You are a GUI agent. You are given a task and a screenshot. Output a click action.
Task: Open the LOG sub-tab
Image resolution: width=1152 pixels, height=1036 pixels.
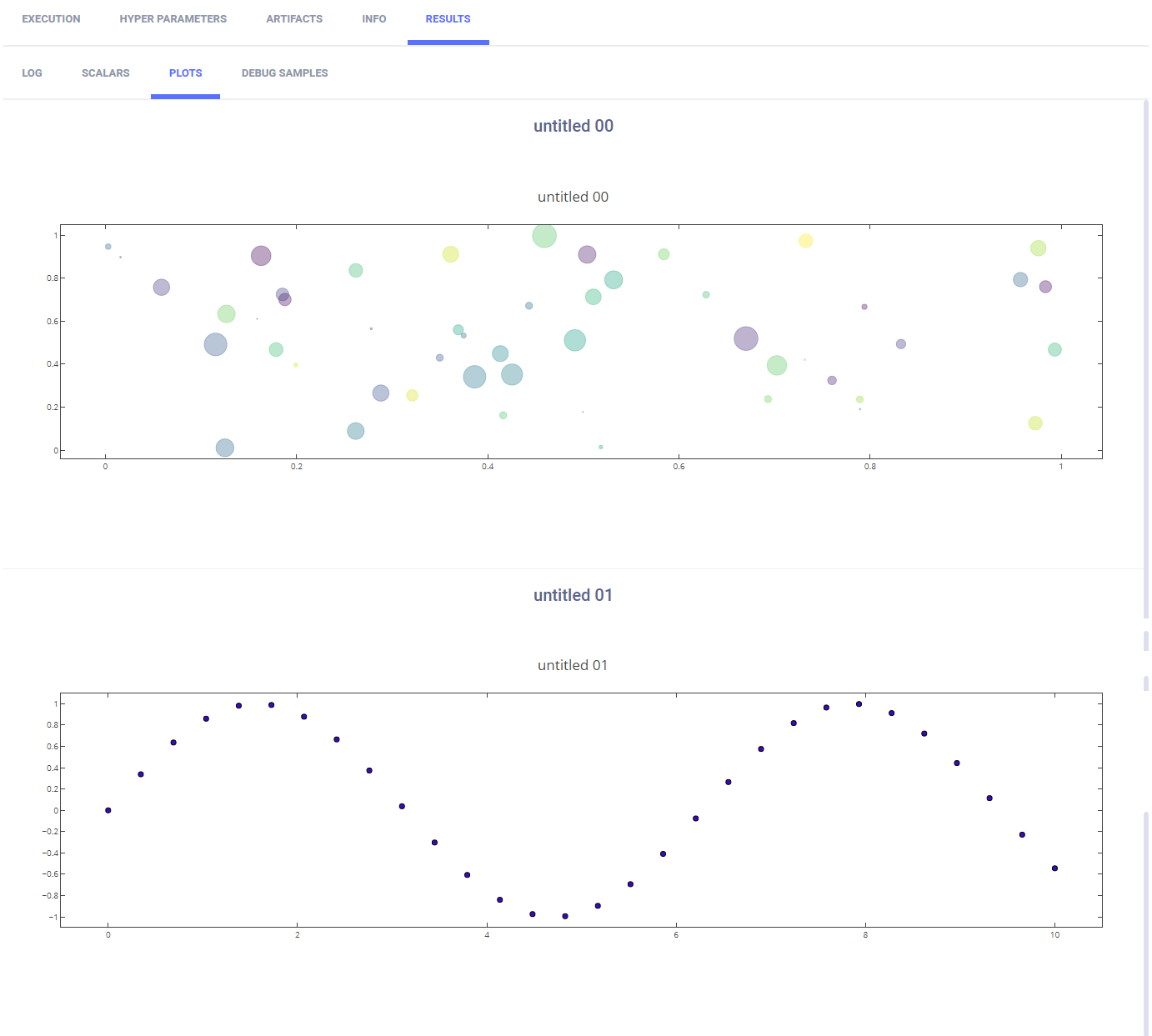[x=32, y=73]
